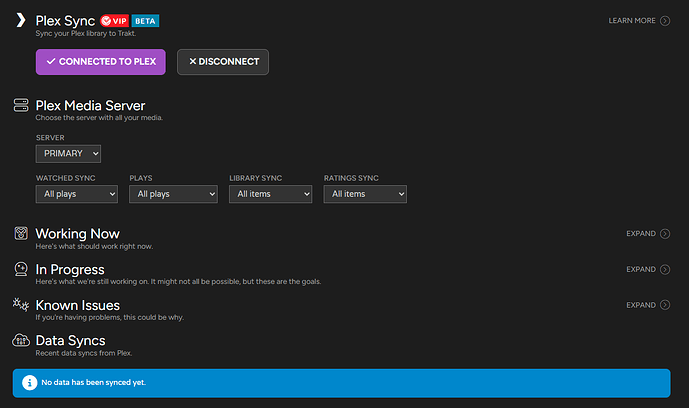Click the In Progress crystal ball icon
Viewport: 689px width, 408px height.
[x=21, y=269]
